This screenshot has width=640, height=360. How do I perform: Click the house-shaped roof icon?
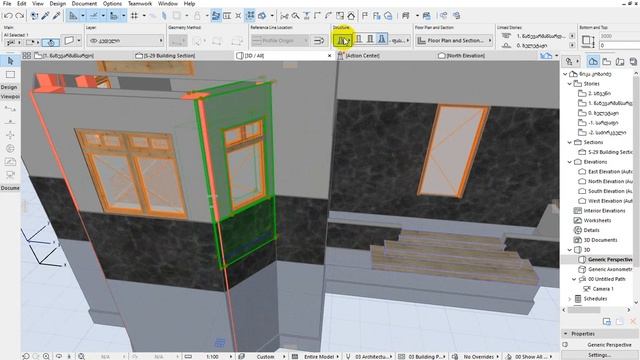click(x=351, y=16)
